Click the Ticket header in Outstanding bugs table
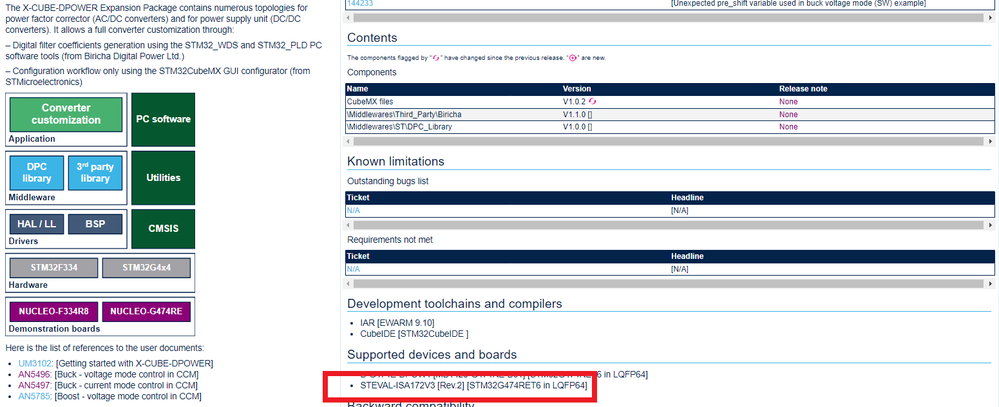 [357, 198]
